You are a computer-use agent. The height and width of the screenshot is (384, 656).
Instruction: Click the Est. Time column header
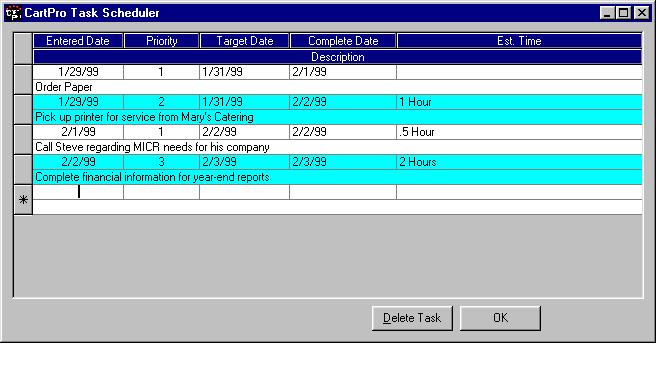[x=519, y=41]
